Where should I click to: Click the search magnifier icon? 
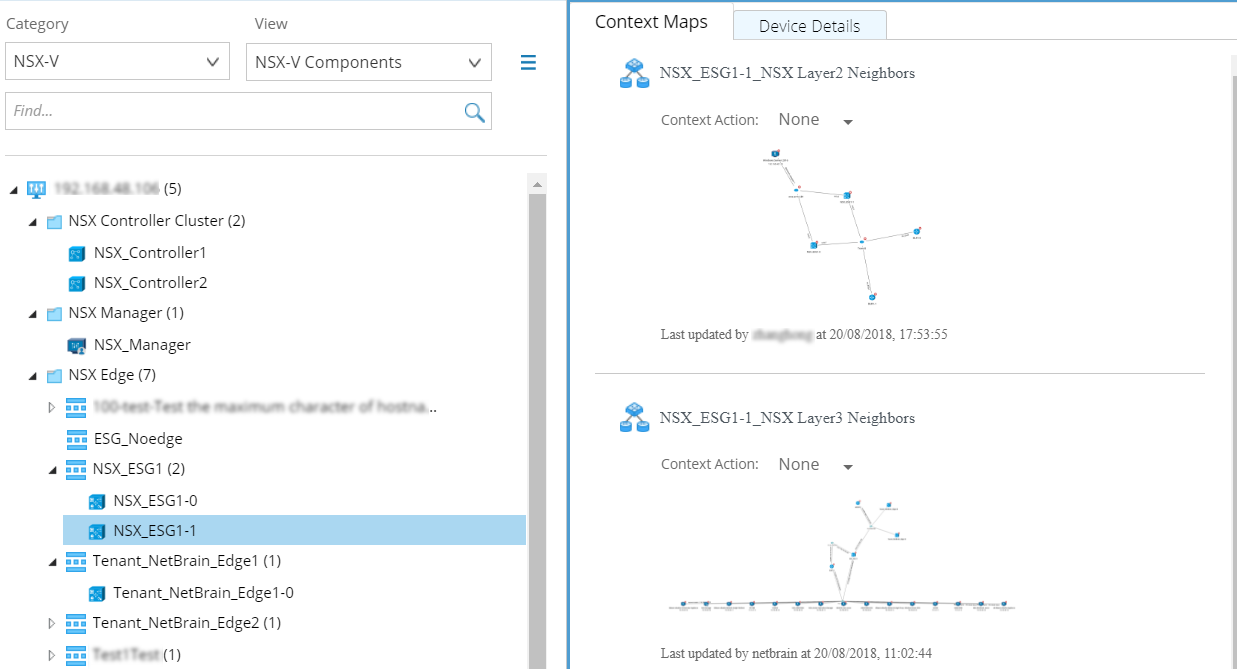474,111
